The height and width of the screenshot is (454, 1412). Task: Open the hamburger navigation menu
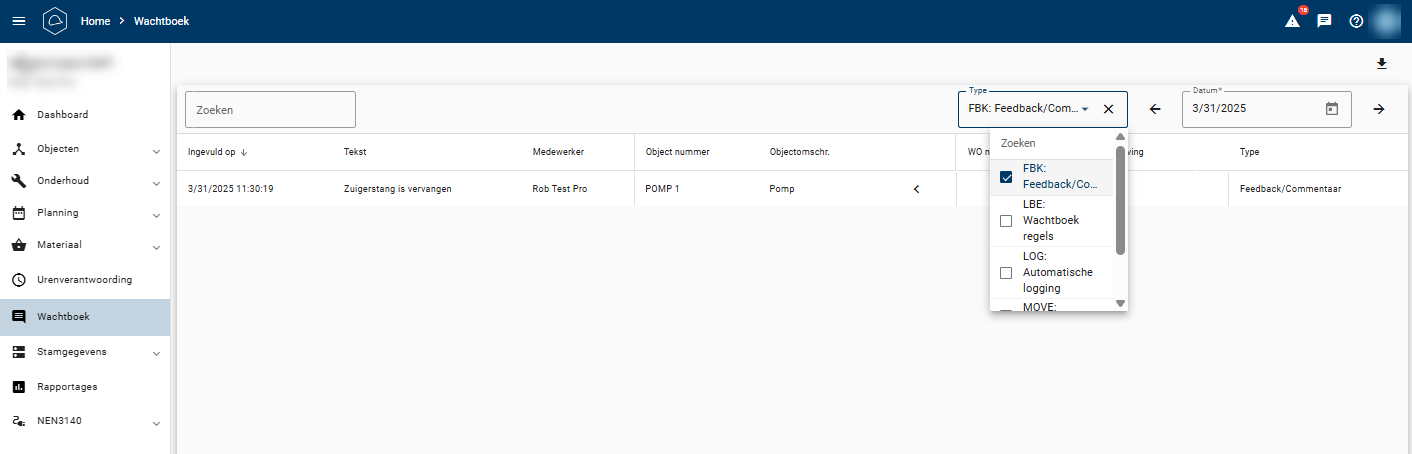coord(19,21)
